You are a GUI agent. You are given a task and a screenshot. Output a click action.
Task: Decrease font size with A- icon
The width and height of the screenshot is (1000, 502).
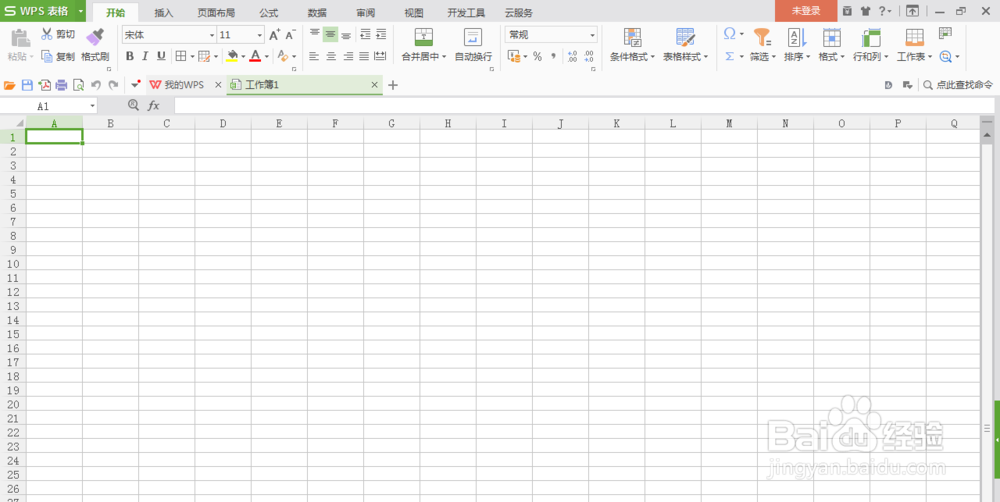tap(290, 35)
